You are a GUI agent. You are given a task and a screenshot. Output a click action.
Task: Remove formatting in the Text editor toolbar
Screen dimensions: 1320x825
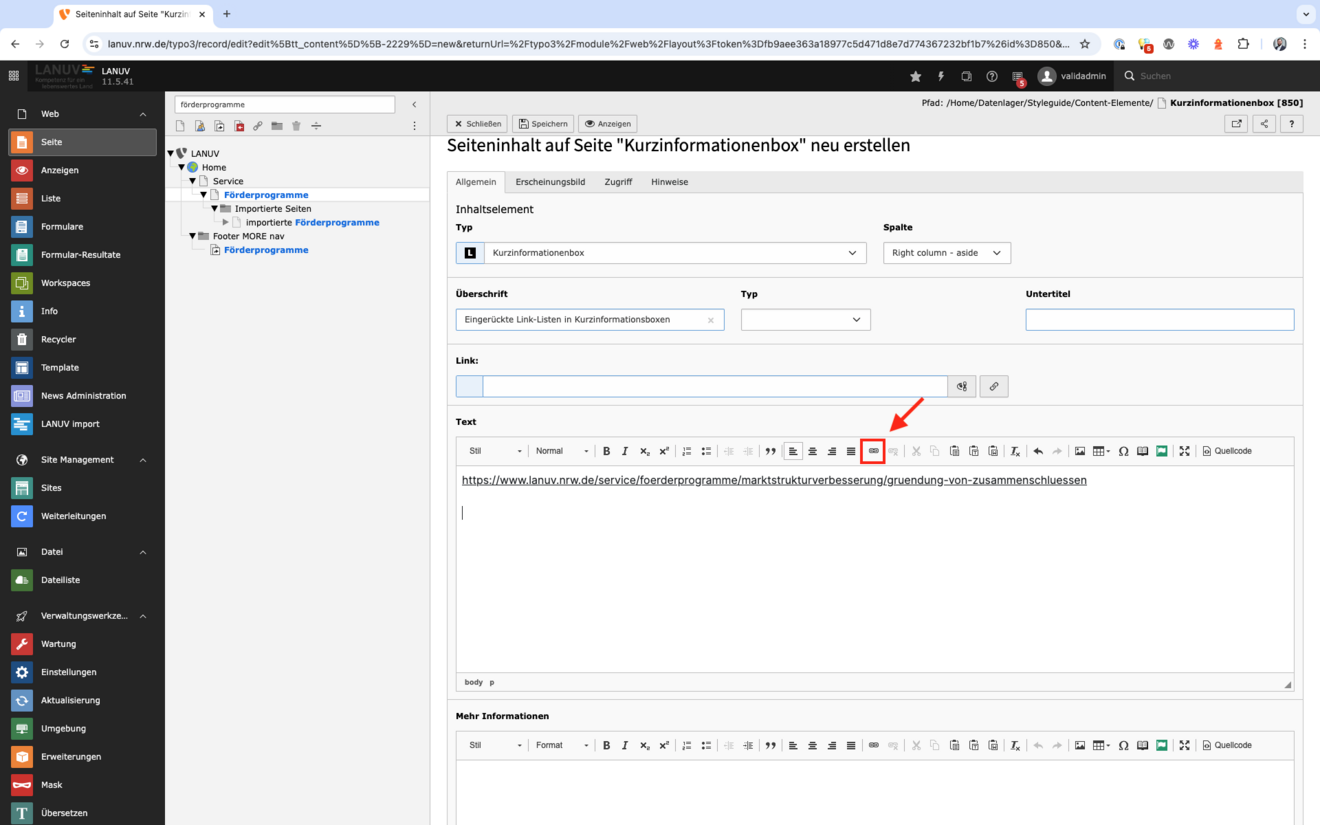point(1015,451)
